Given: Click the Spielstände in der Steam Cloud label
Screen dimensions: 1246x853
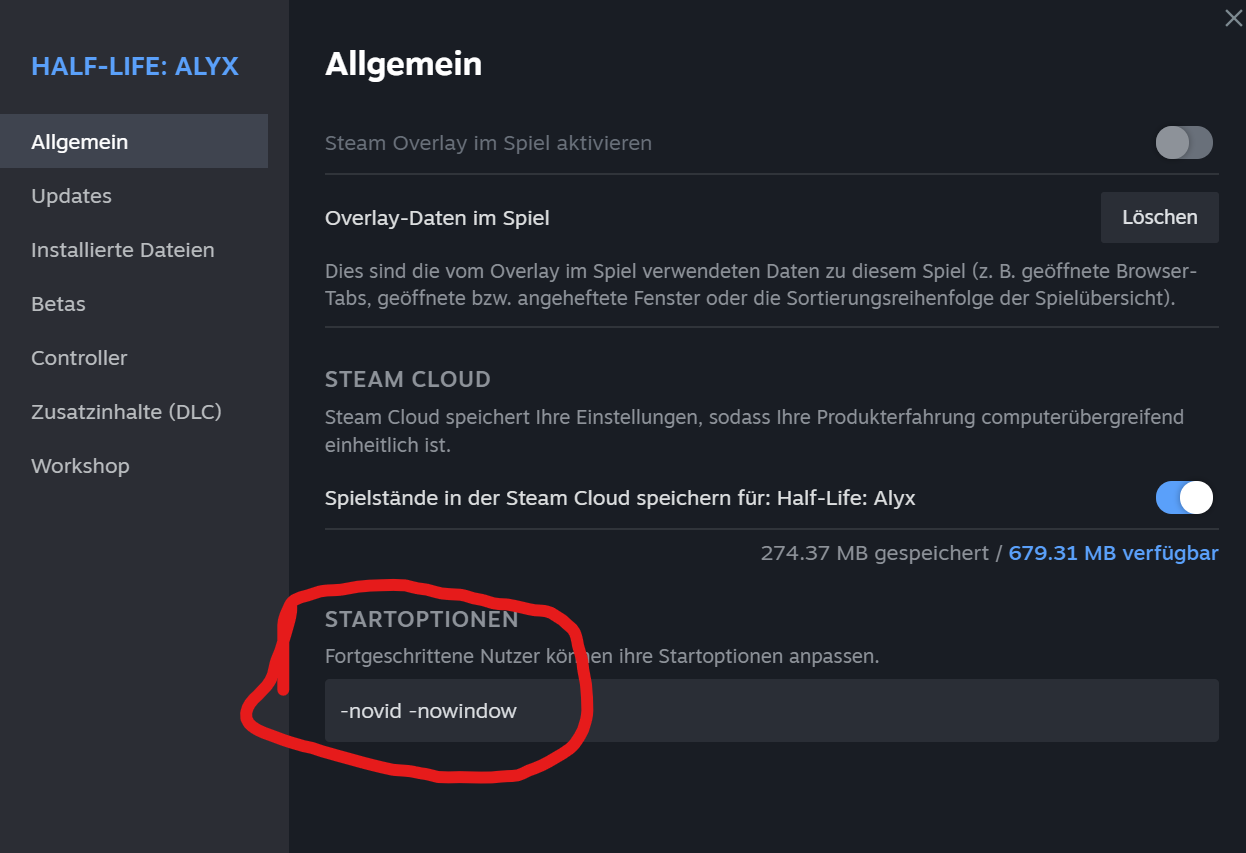Looking at the screenshot, I should [x=620, y=497].
